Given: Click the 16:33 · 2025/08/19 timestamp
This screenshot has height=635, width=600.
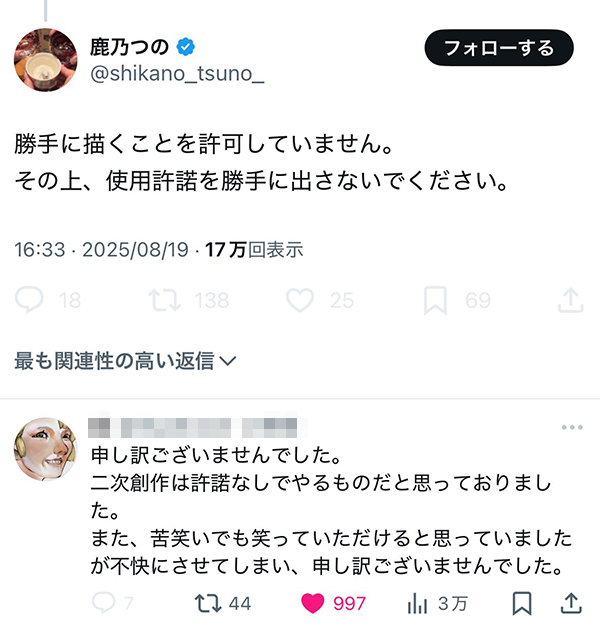Looking at the screenshot, I should click(x=100, y=249).
